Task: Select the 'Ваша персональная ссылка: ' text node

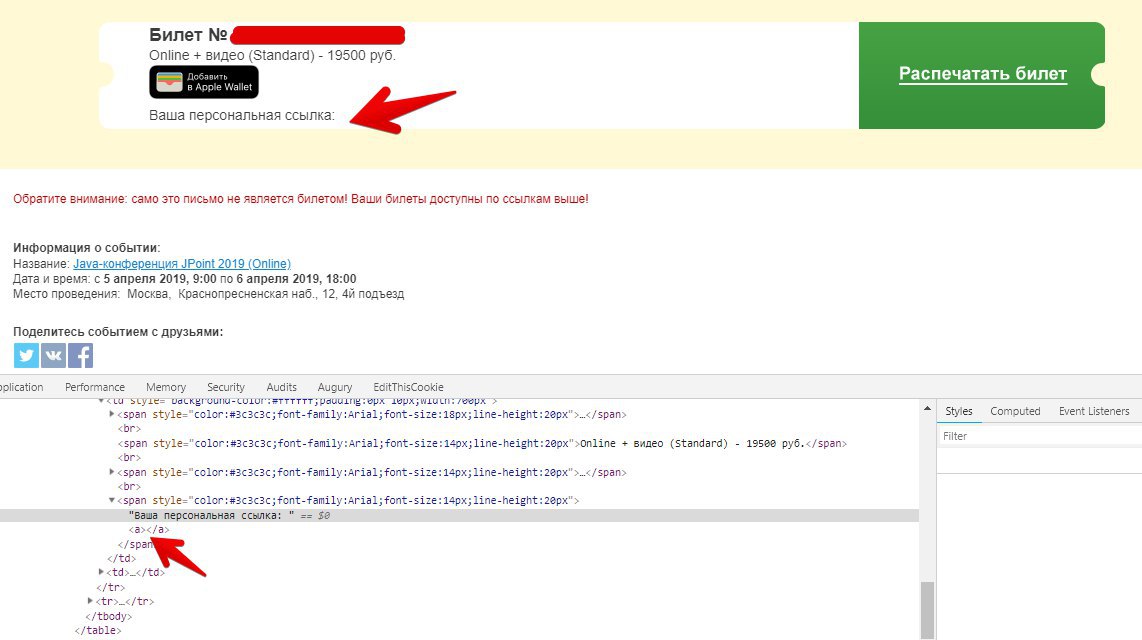Action: pyautogui.click(x=212, y=515)
